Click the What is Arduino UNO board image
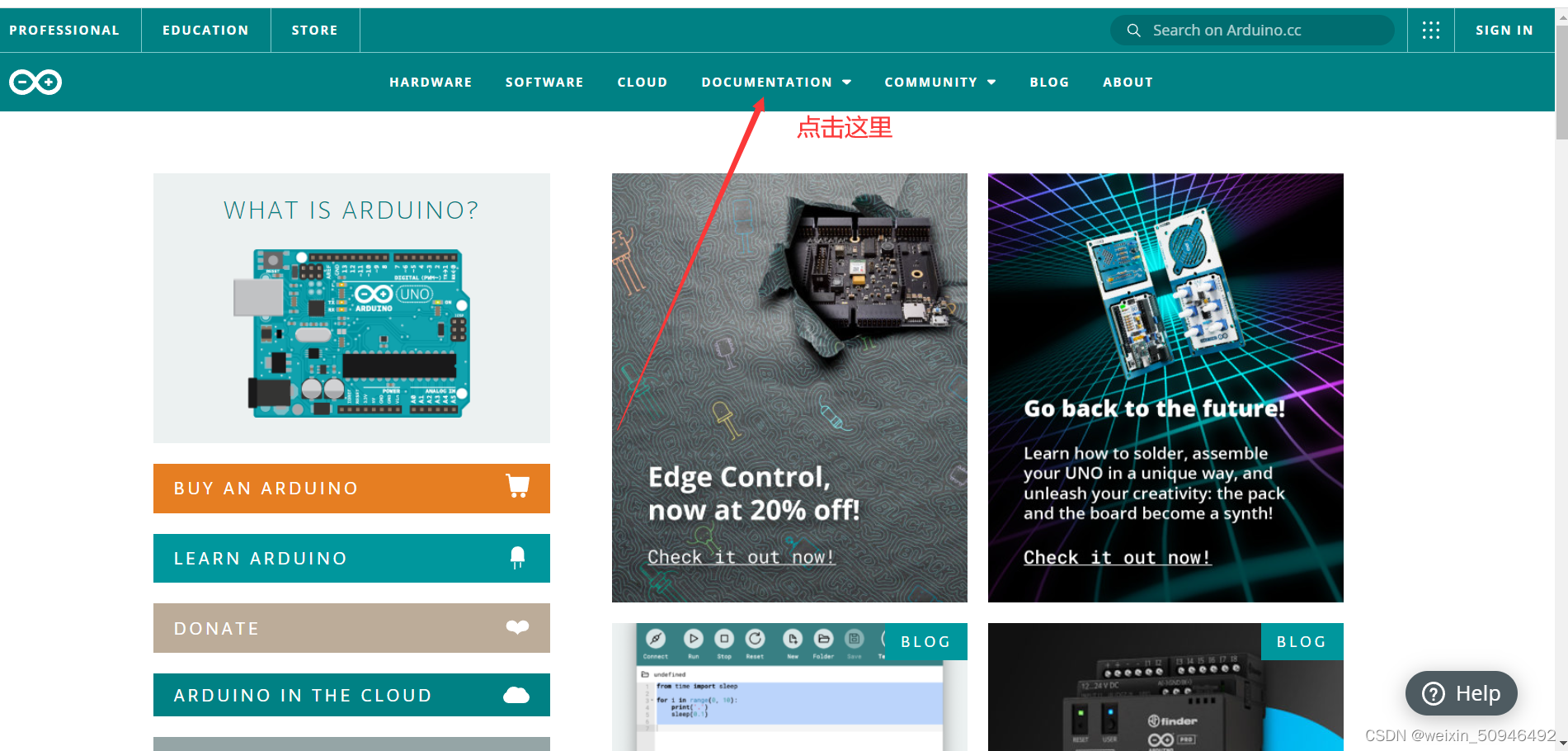The image size is (1568, 751). pos(351,333)
